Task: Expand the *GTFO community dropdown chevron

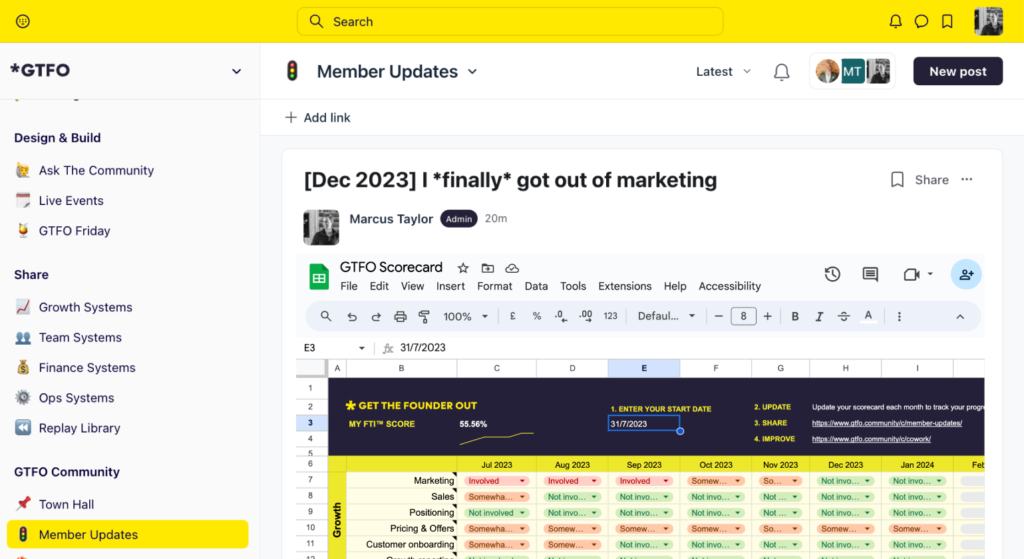Action: (236, 71)
